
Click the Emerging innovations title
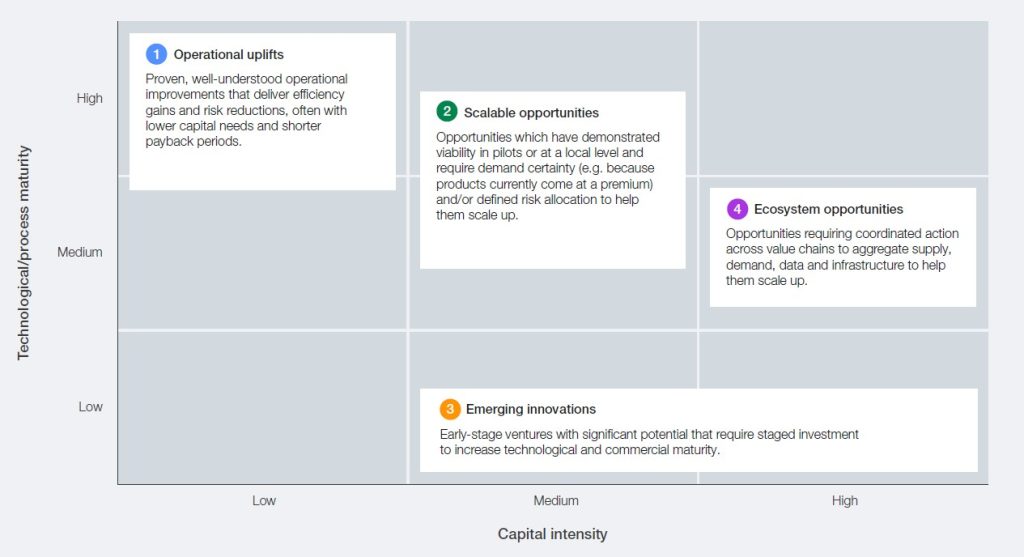click(x=530, y=409)
